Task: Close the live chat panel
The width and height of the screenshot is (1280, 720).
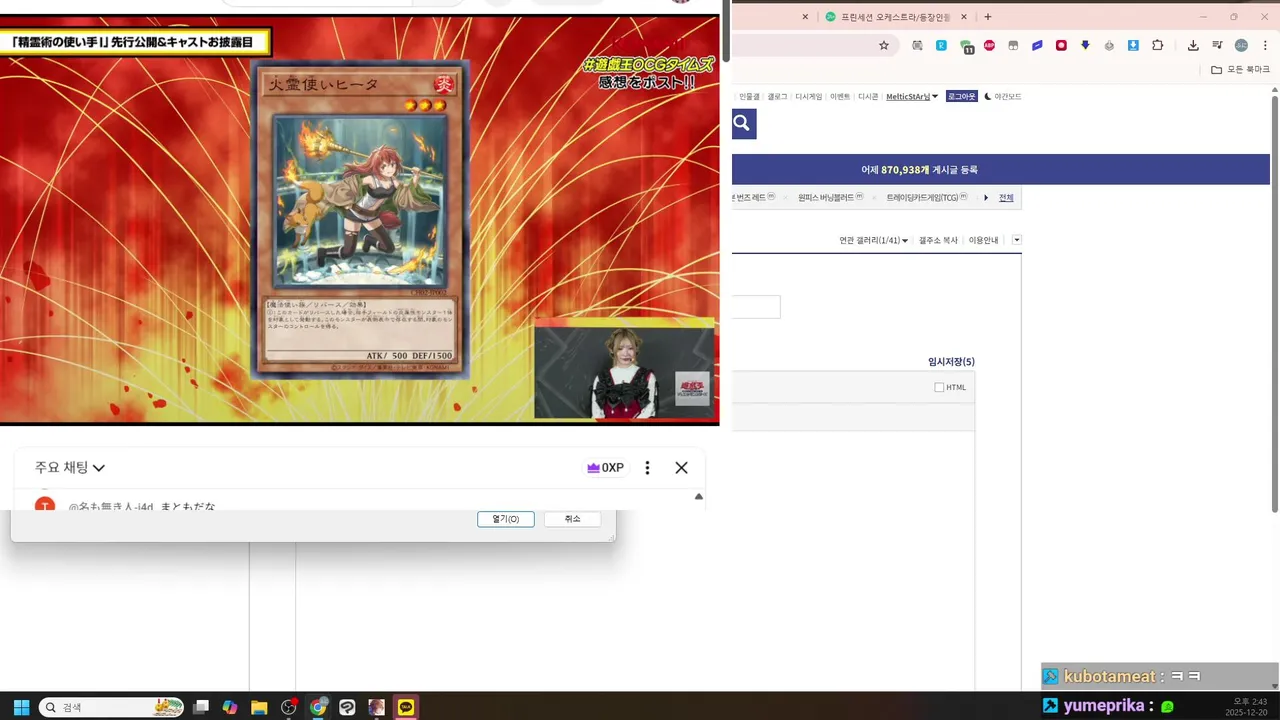Action: tap(681, 468)
